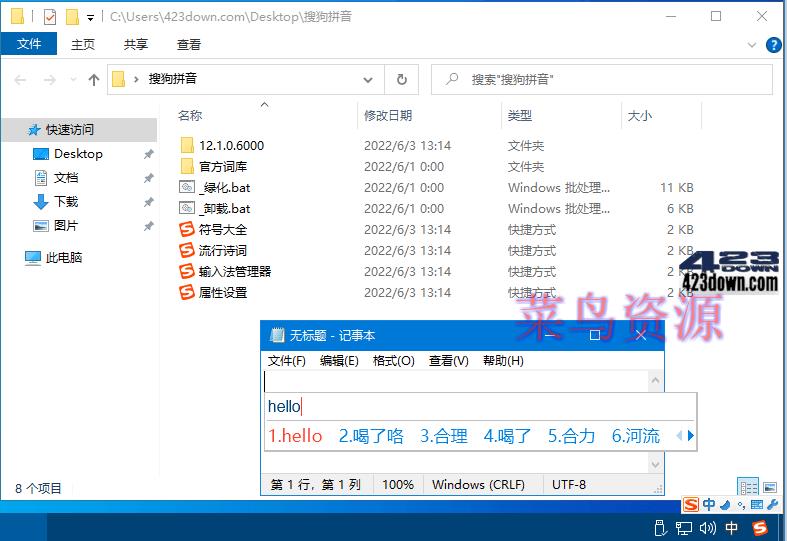The height and width of the screenshot is (541, 787).
Task: Switch Explorer to large icons view
Action: pyautogui.click(x=770, y=487)
